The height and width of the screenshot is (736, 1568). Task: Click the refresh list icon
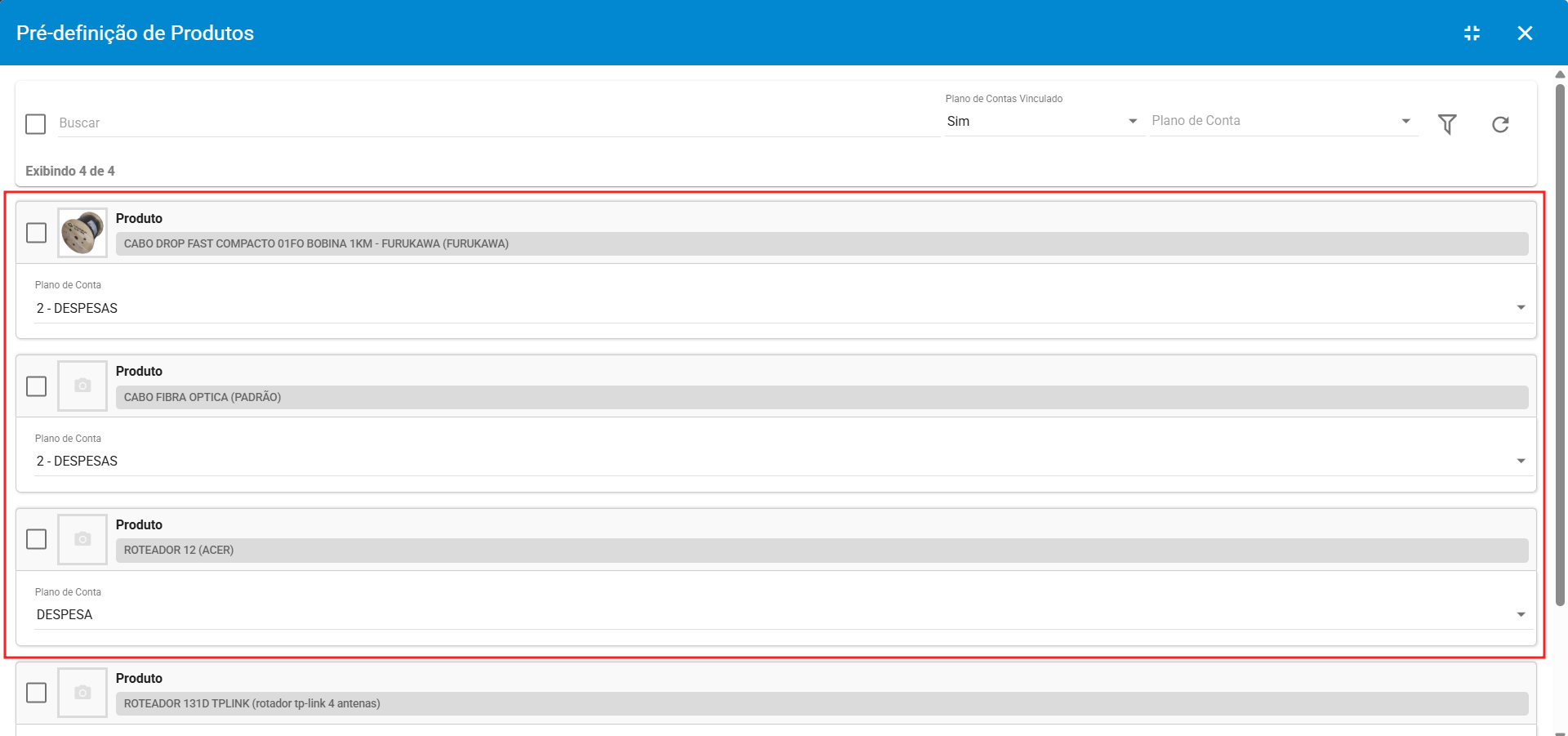pos(1500,124)
